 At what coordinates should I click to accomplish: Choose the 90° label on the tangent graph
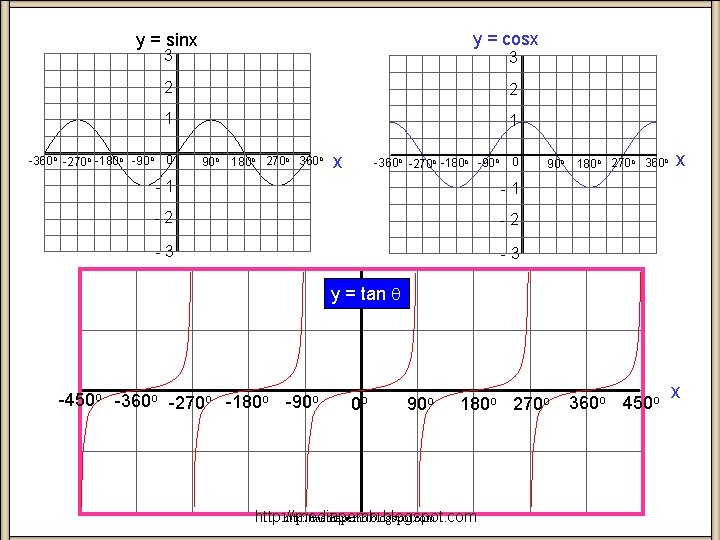420,404
